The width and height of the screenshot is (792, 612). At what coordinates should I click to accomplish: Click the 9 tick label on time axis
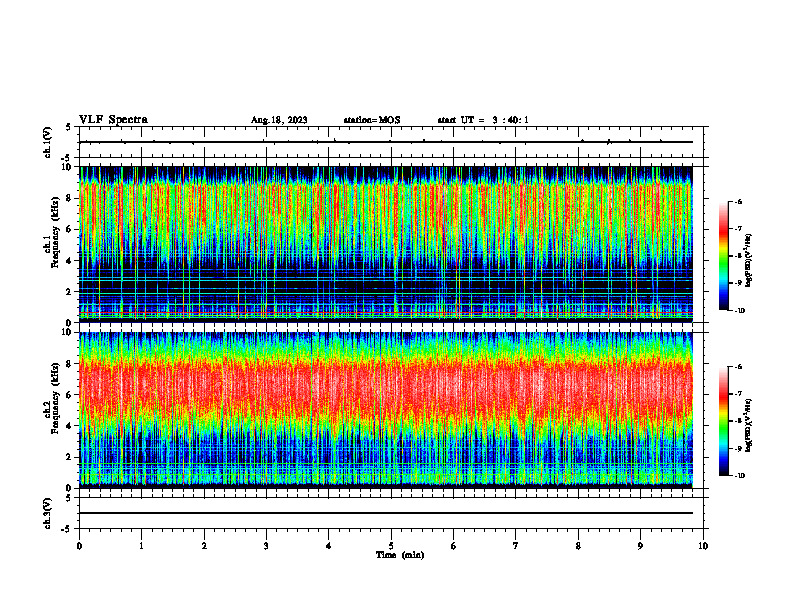coord(640,546)
